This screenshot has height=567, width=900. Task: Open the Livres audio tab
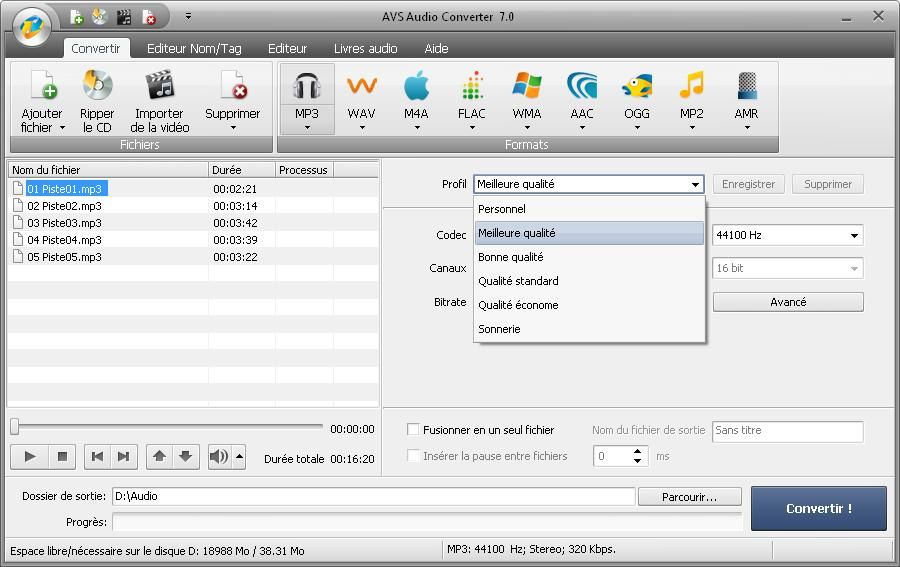pyautogui.click(x=366, y=48)
